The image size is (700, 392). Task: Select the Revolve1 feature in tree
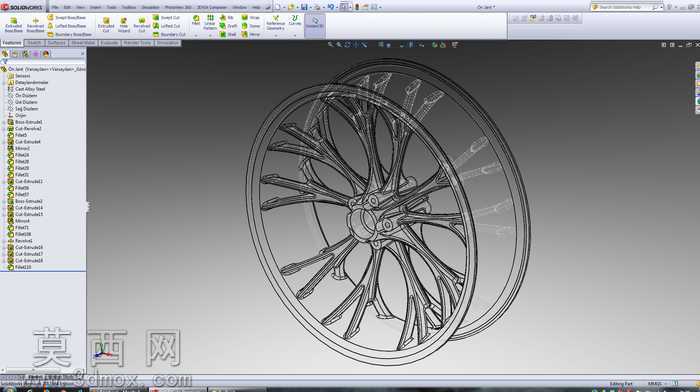click(20, 241)
